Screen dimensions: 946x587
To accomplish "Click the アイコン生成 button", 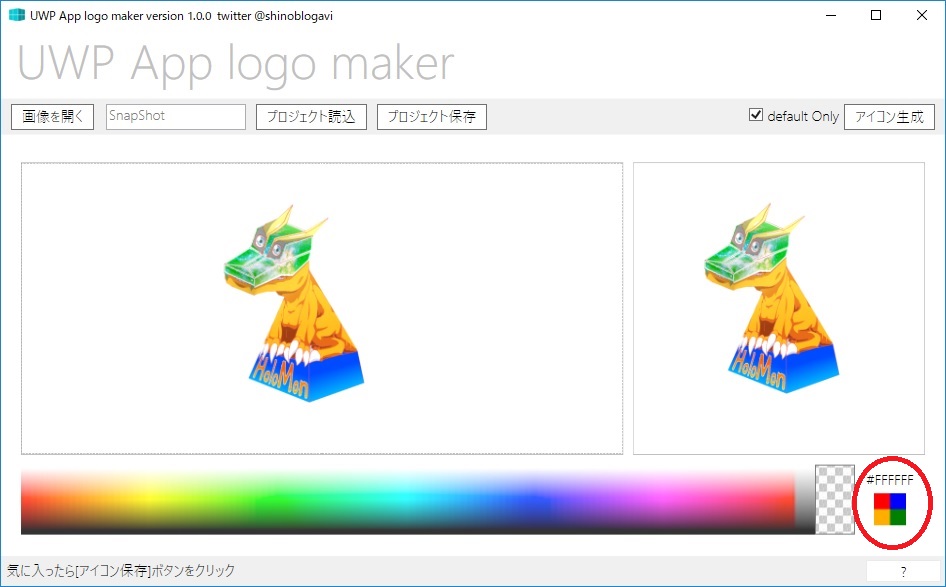I will 889,116.
